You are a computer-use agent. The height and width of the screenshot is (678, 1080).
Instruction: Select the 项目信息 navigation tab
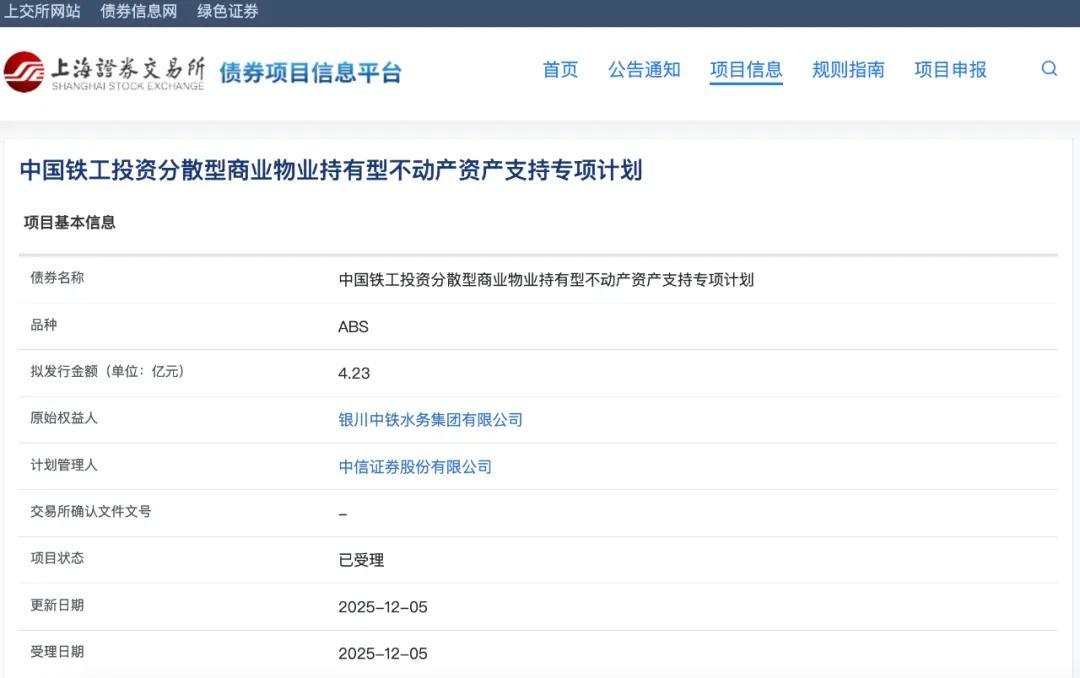[746, 70]
